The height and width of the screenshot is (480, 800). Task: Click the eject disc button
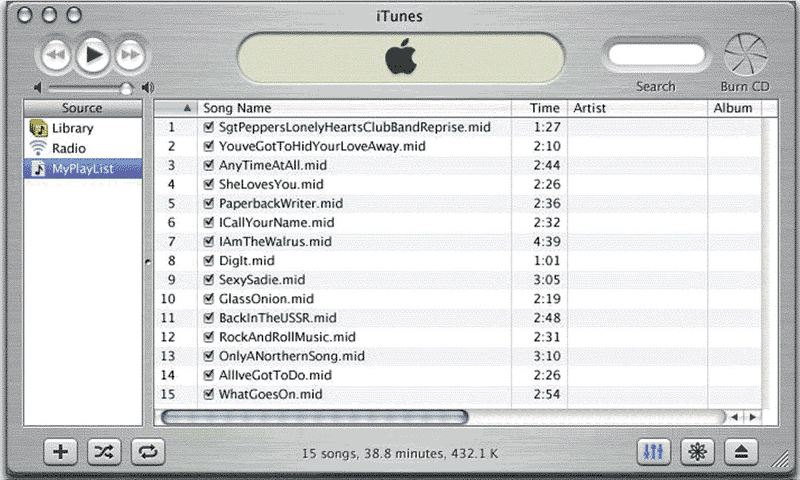coord(740,451)
